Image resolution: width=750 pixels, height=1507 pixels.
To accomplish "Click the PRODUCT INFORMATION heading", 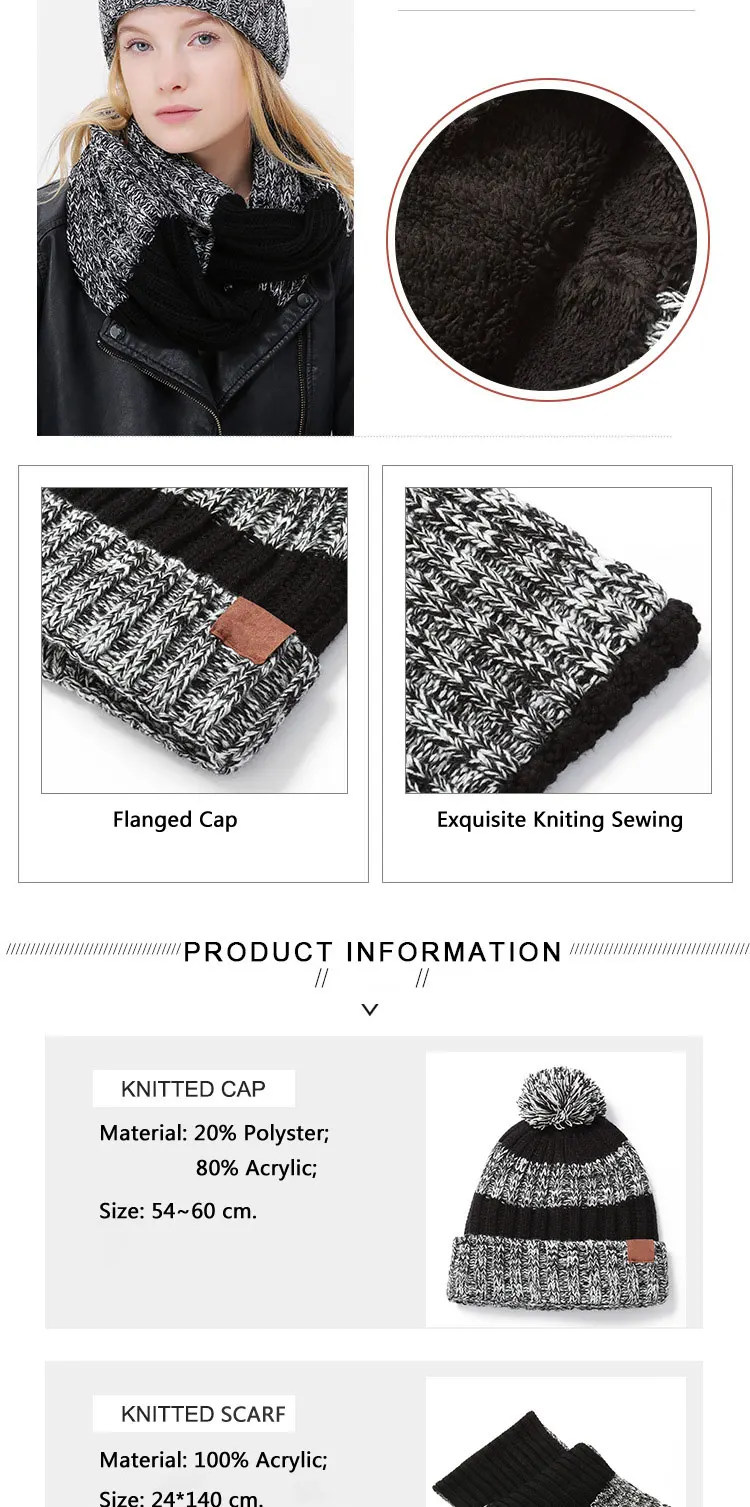I will 373,952.
